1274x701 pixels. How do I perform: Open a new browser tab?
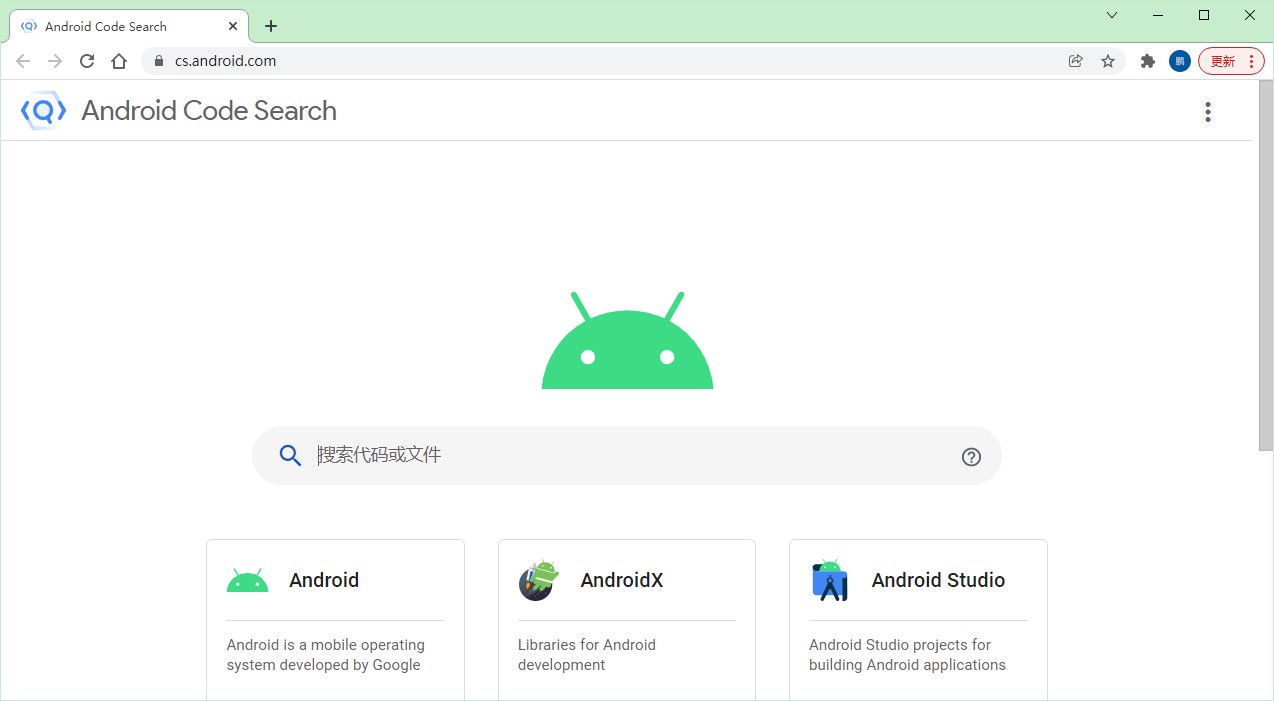pos(271,26)
